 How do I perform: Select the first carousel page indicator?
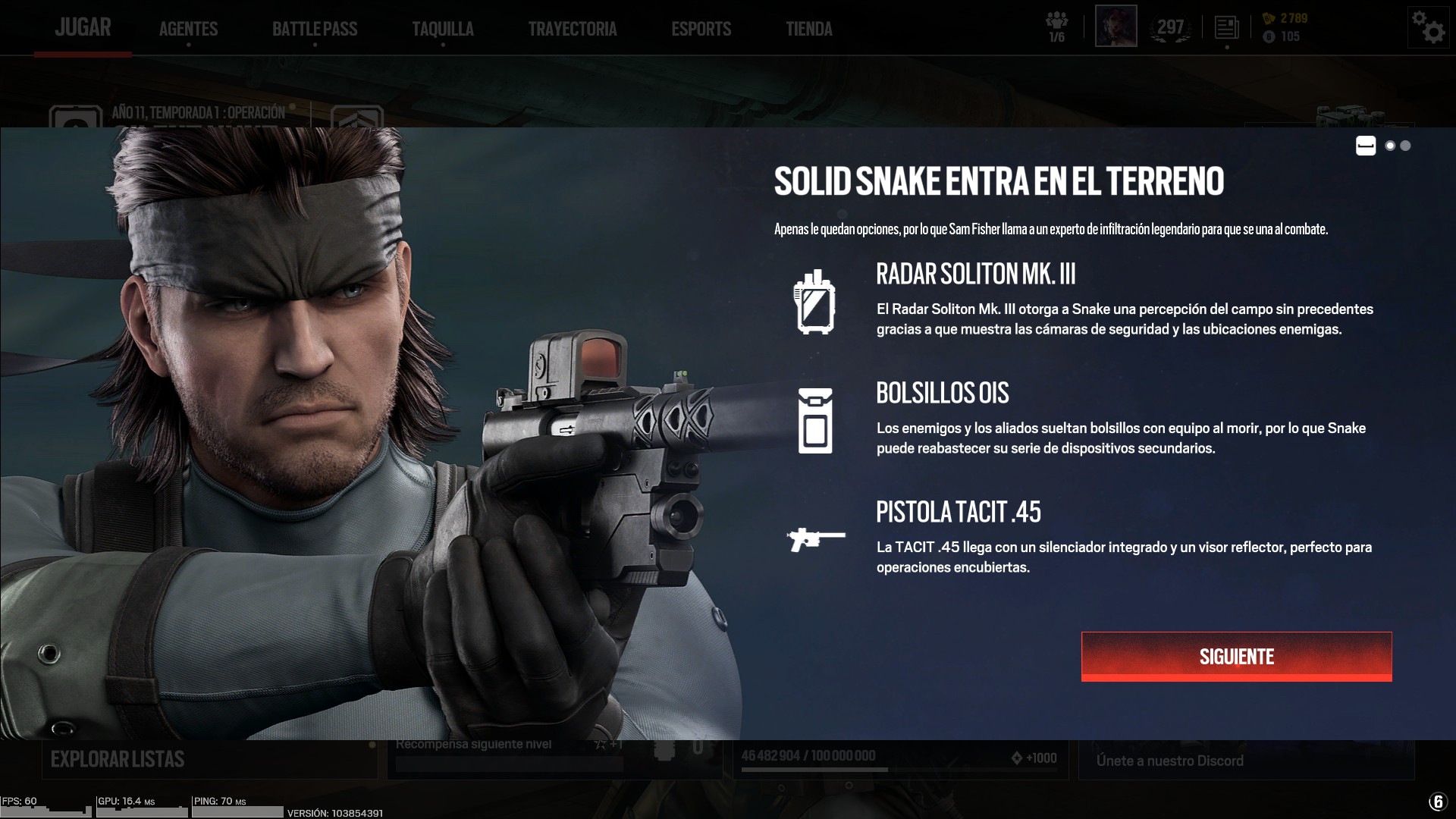(x=1366, y=146)
